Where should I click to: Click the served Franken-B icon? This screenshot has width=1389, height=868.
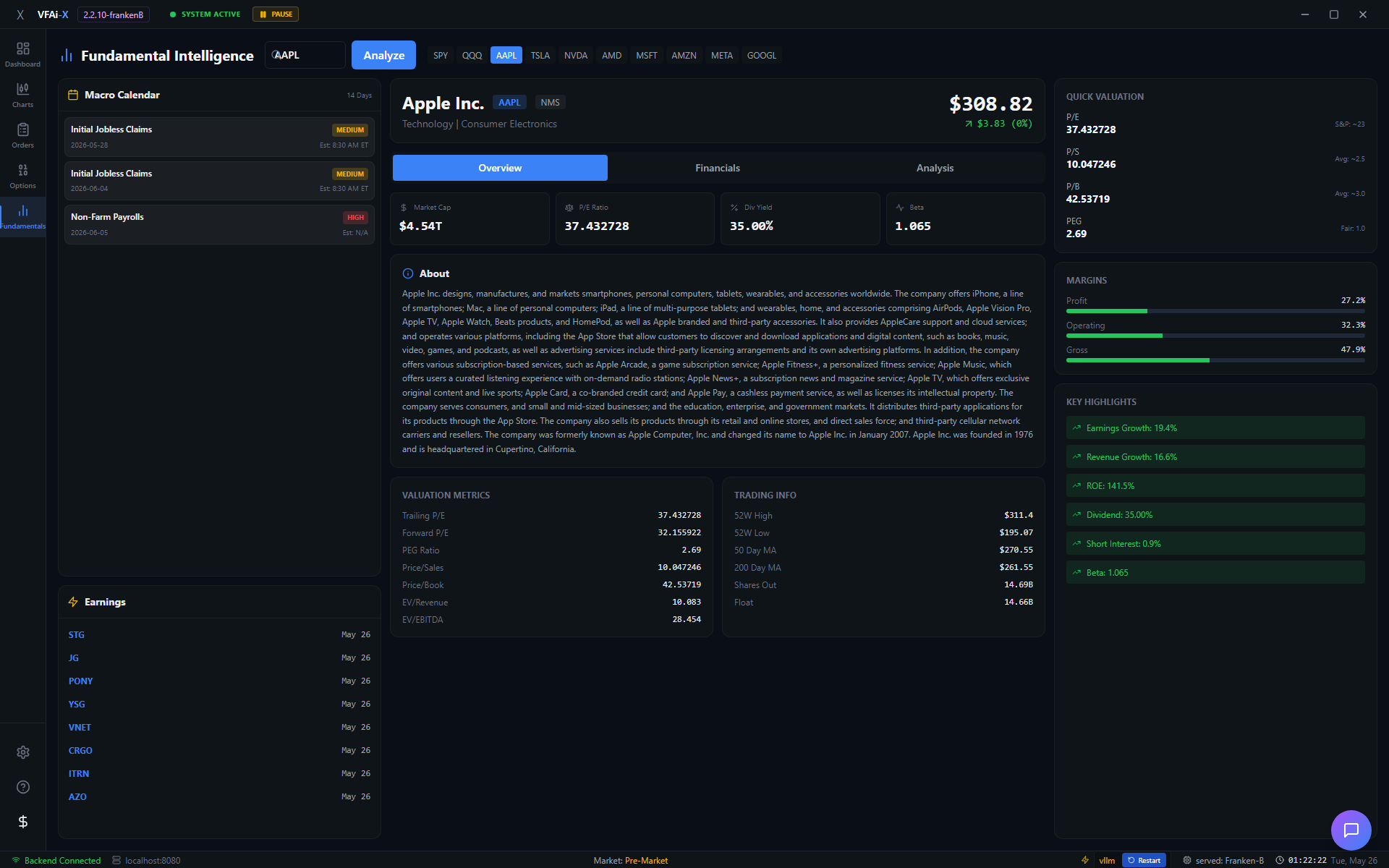(1187, 860)
